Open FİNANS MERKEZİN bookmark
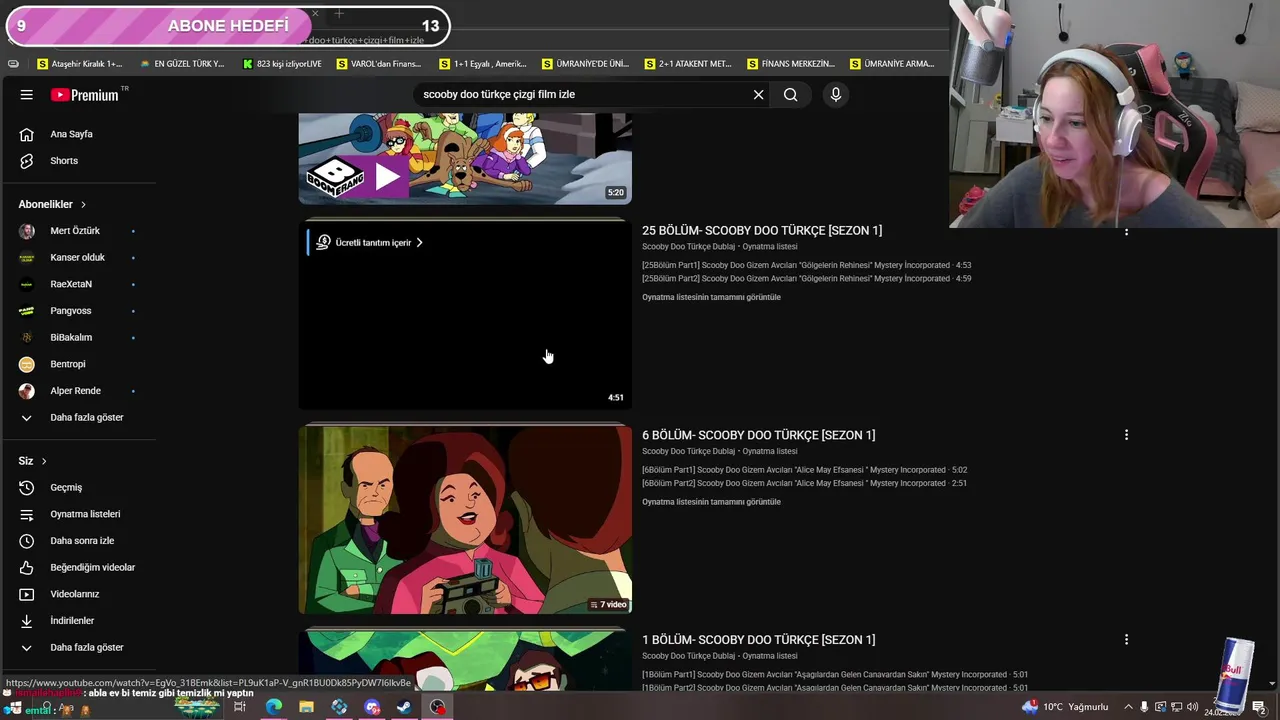 791,64
